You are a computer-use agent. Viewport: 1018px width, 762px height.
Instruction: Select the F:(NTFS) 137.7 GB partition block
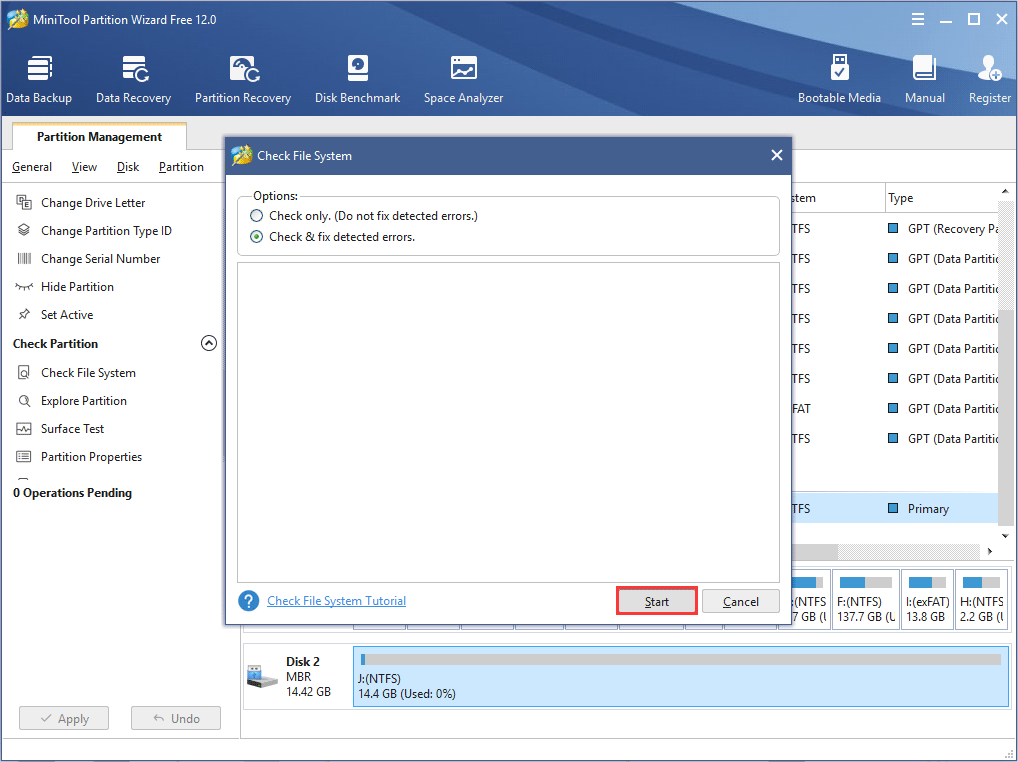(865, 600)
